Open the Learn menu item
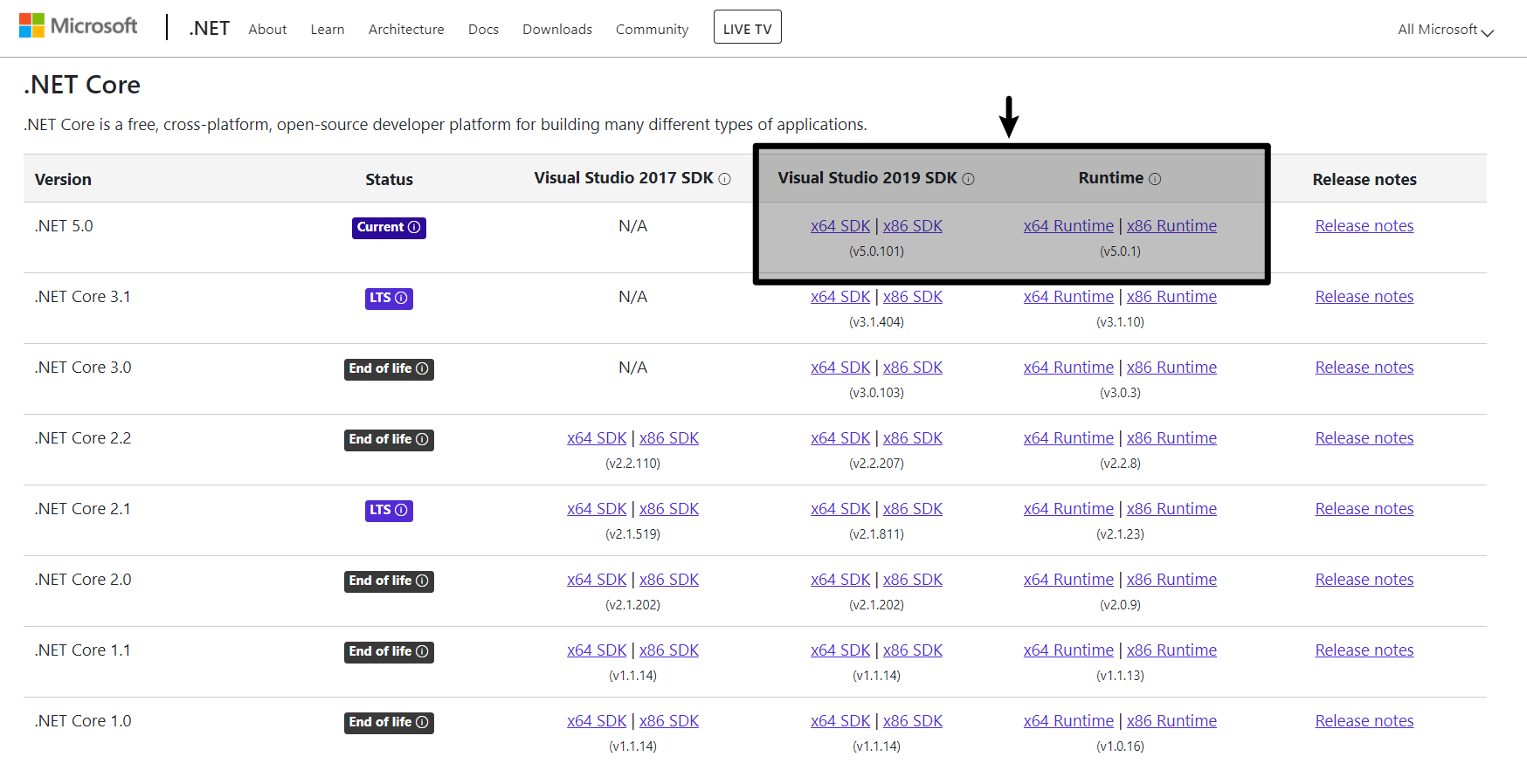The width and height of the screenshot is (1527, 784). point(328,30)
